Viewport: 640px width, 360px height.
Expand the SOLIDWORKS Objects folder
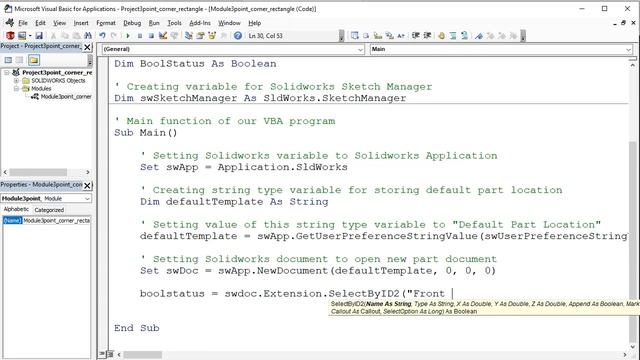point(16,81)
